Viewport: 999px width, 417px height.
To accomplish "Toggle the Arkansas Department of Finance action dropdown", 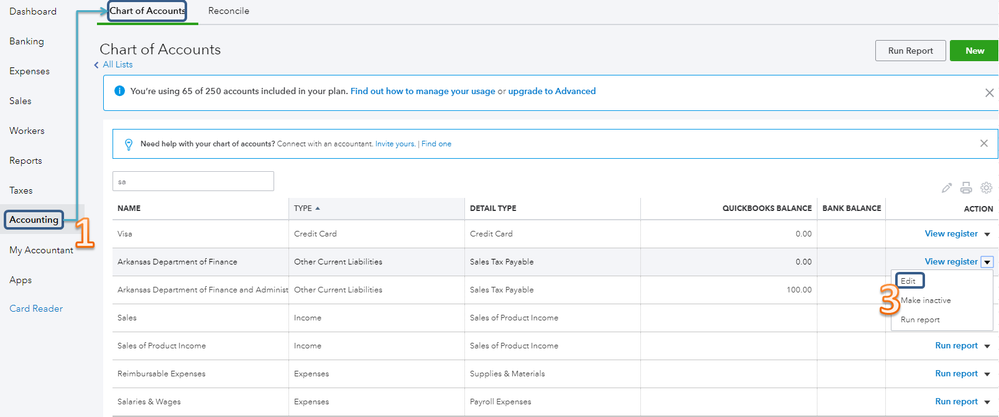I will point(987,262).
